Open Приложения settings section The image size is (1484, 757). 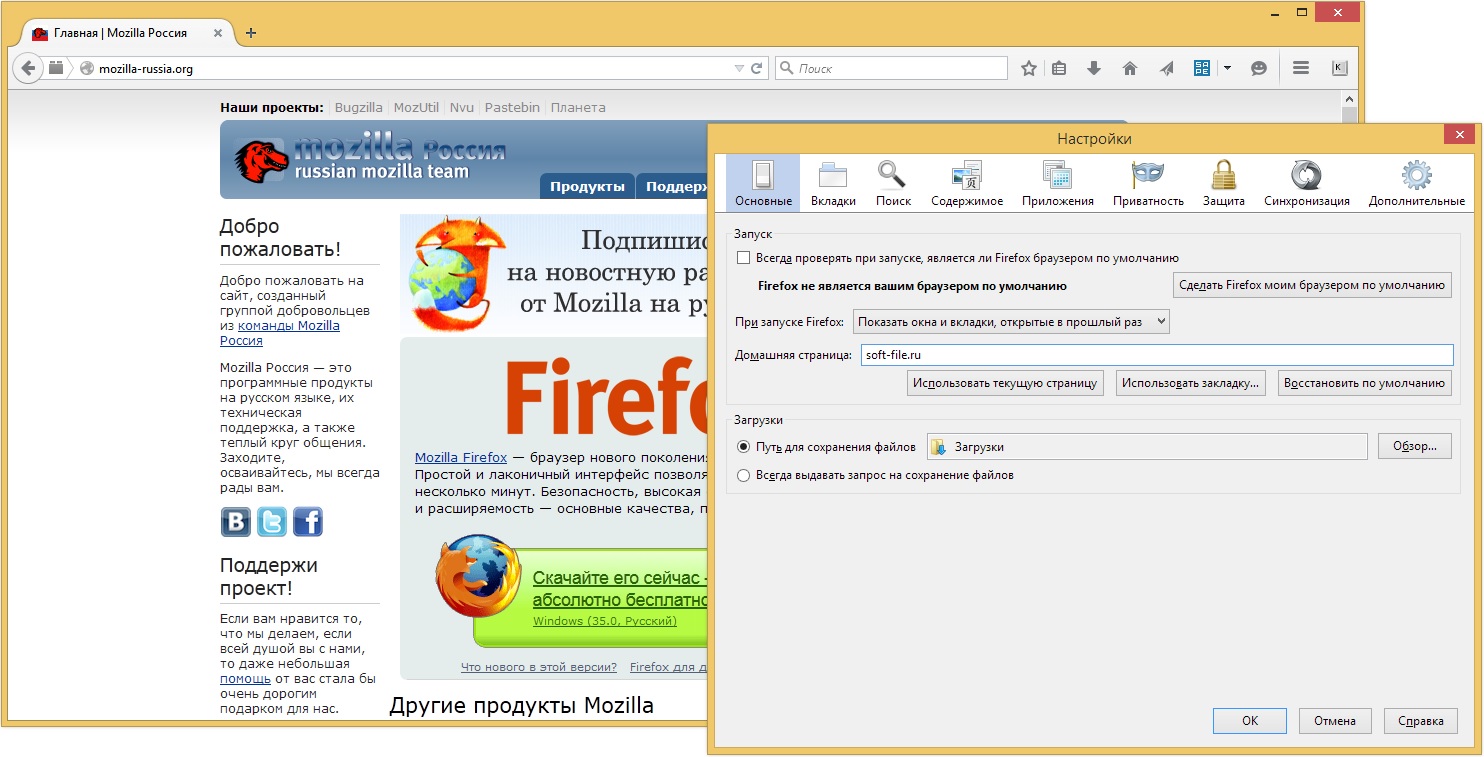(x=1058, y=183)
